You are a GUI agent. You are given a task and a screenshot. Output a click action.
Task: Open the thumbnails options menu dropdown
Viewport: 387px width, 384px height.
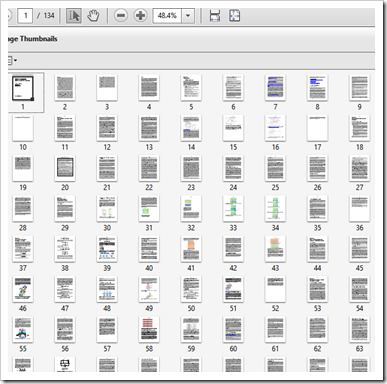12,60
